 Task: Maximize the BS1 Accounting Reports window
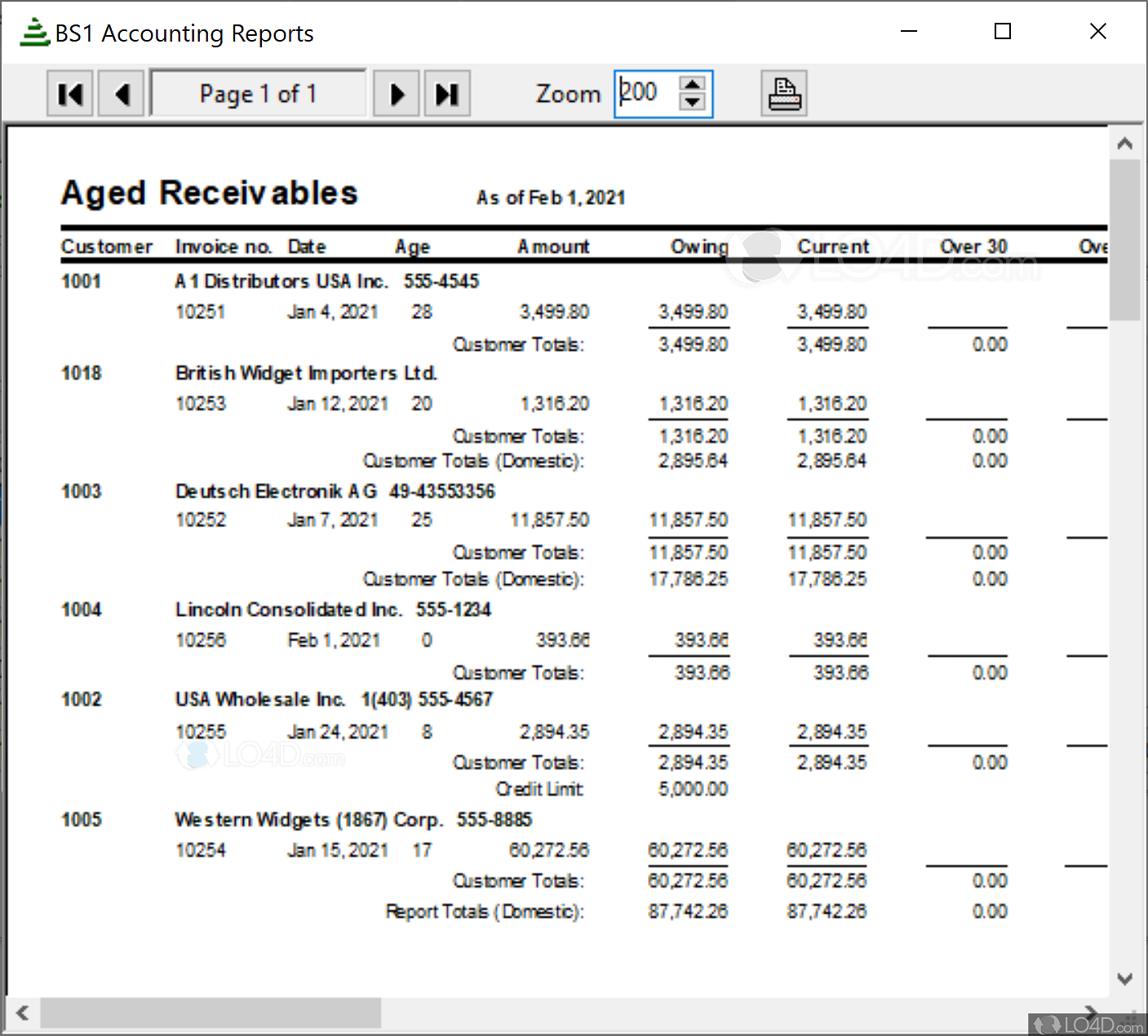coord(1003,32)
